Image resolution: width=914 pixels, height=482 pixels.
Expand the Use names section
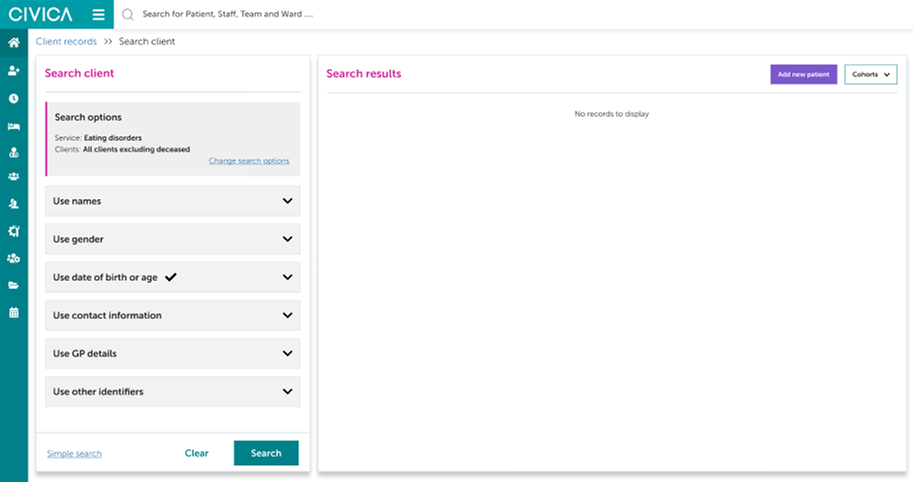(x=173, y=201)
